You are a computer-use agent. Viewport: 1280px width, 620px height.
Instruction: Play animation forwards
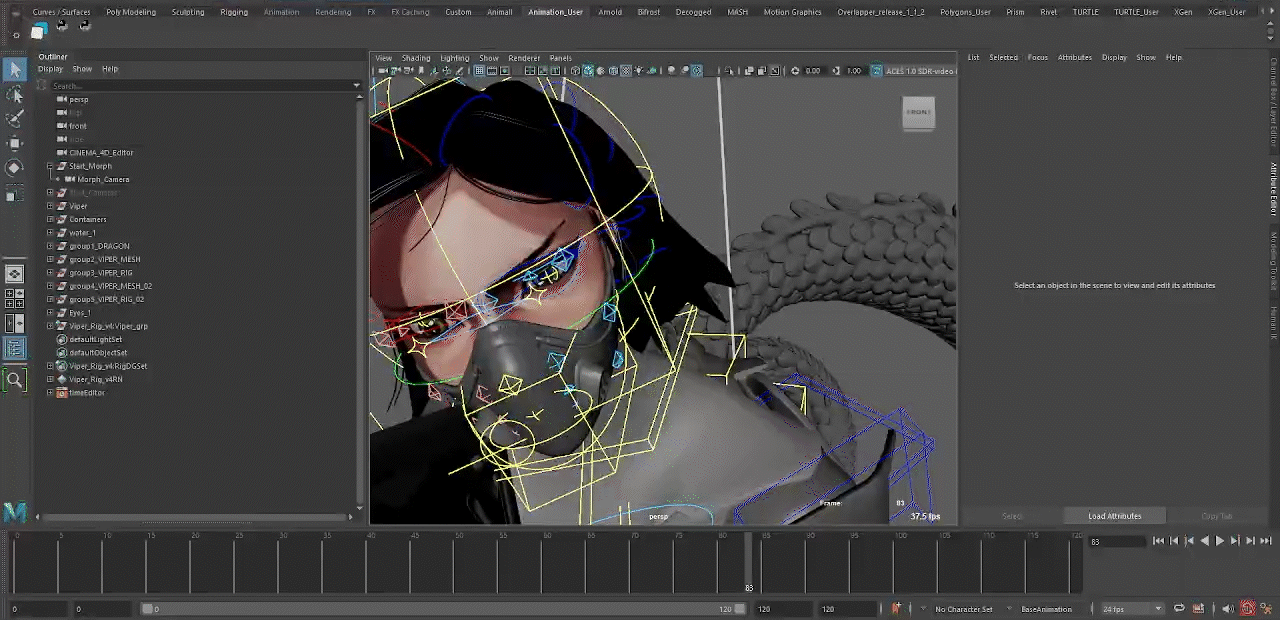point(1219,541)
